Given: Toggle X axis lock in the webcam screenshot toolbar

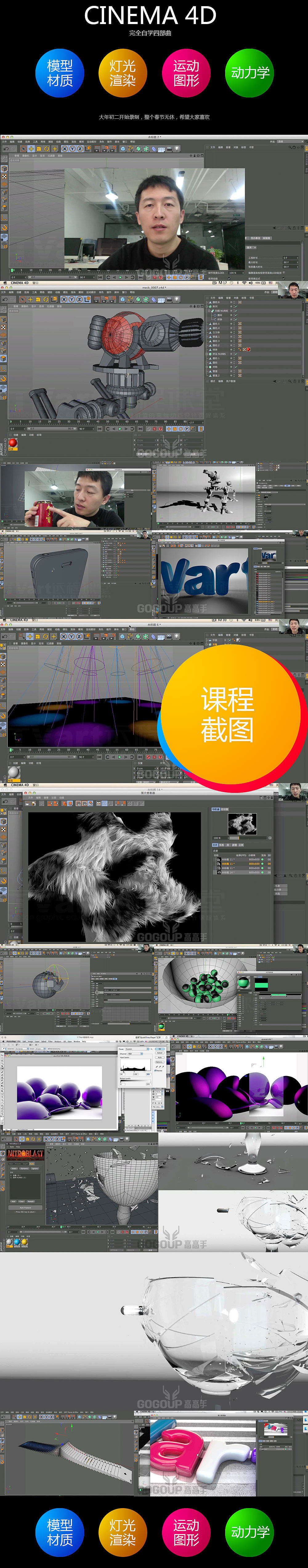Looking at the screenshot, I should click(64, 148).
